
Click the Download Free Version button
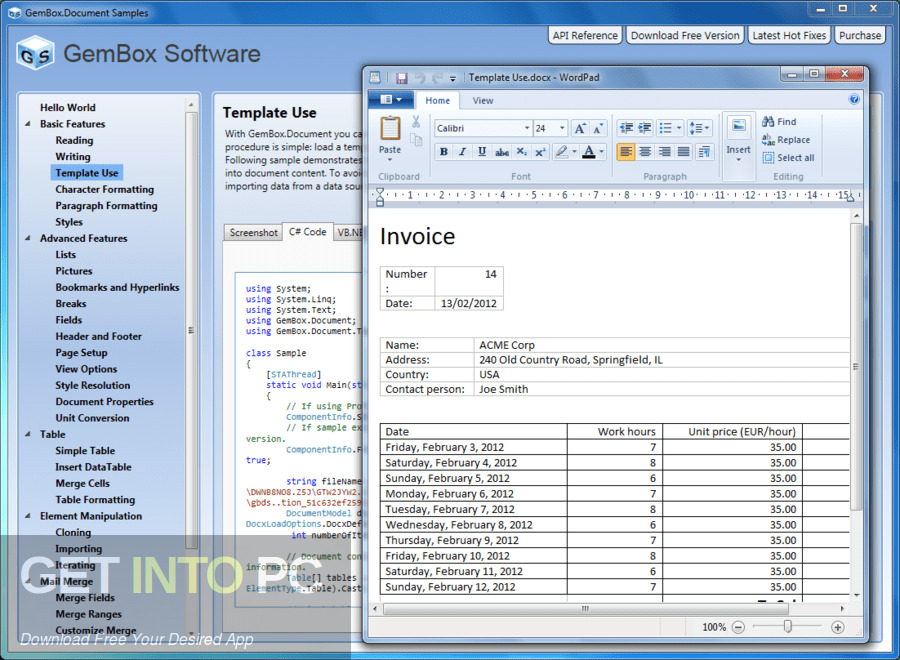click(x=685, y=36)
